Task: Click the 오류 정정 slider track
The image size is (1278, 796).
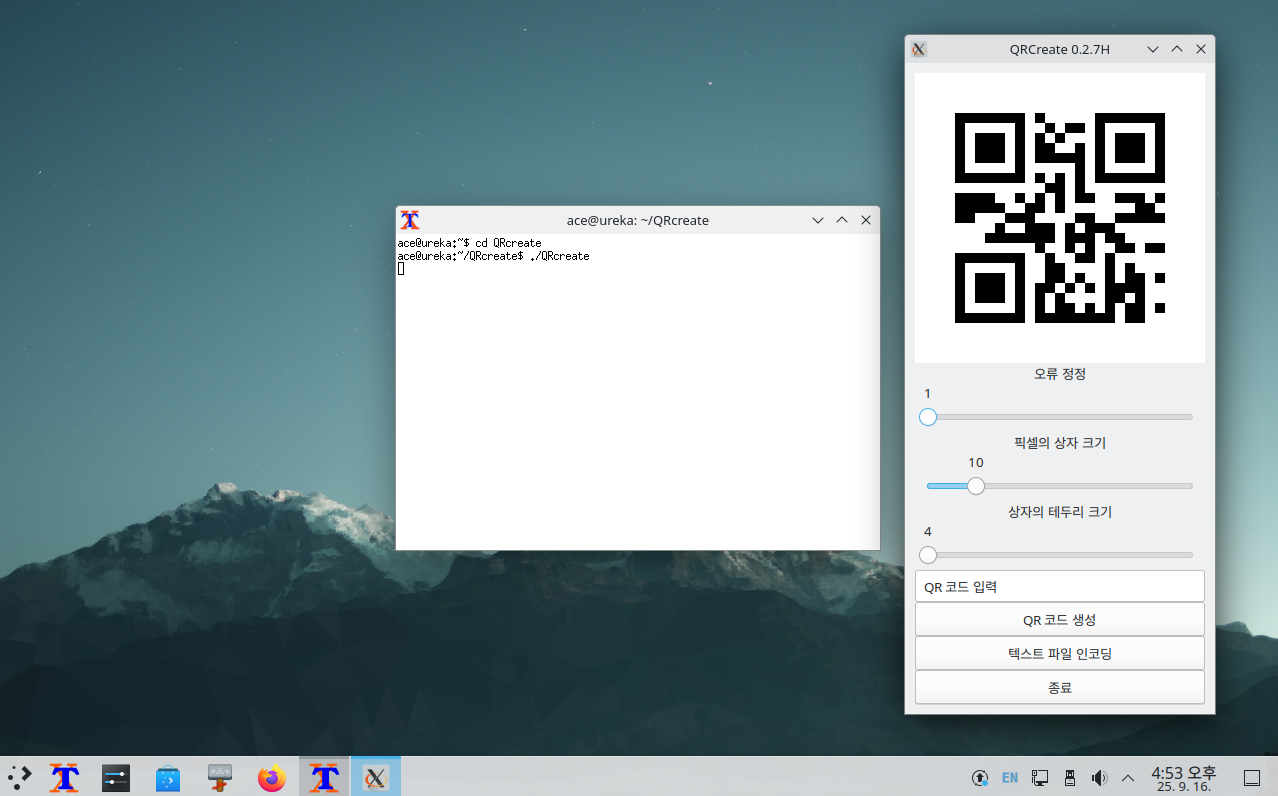Action: [x=1060, y=417]
